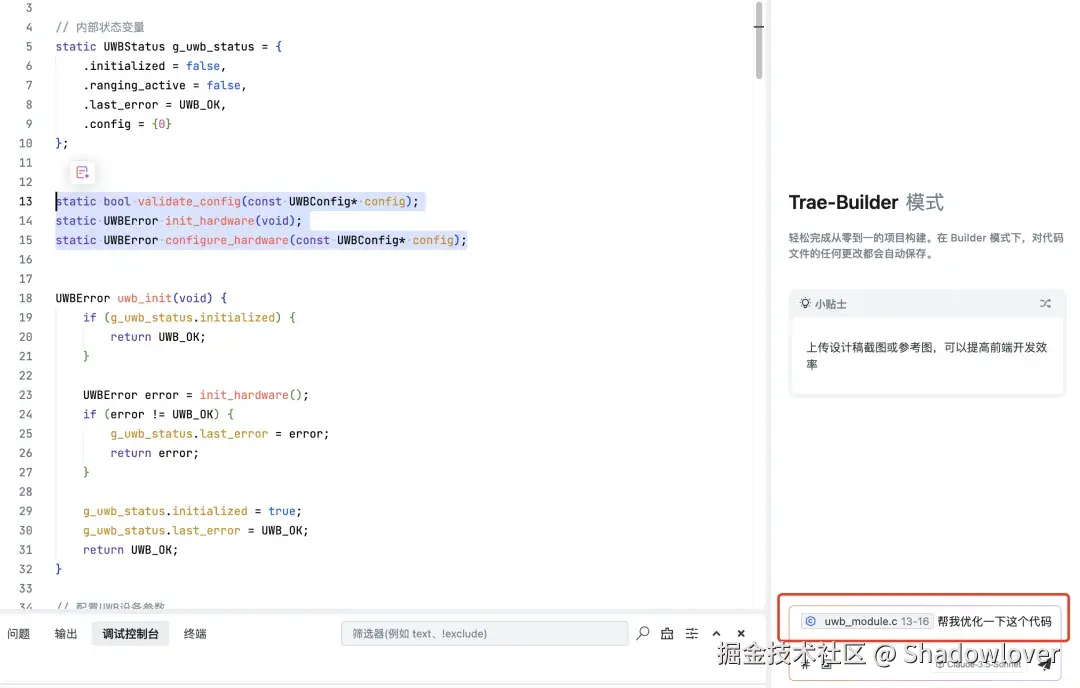The width and height of the screenshot is (1080, 688).
Task: Close the bottom panel
Action: pyautogui.click(x=741, y=634)
